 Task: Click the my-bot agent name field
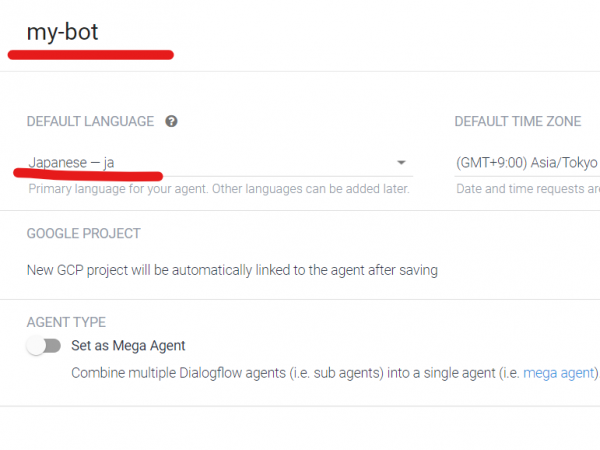coord(62,32)
